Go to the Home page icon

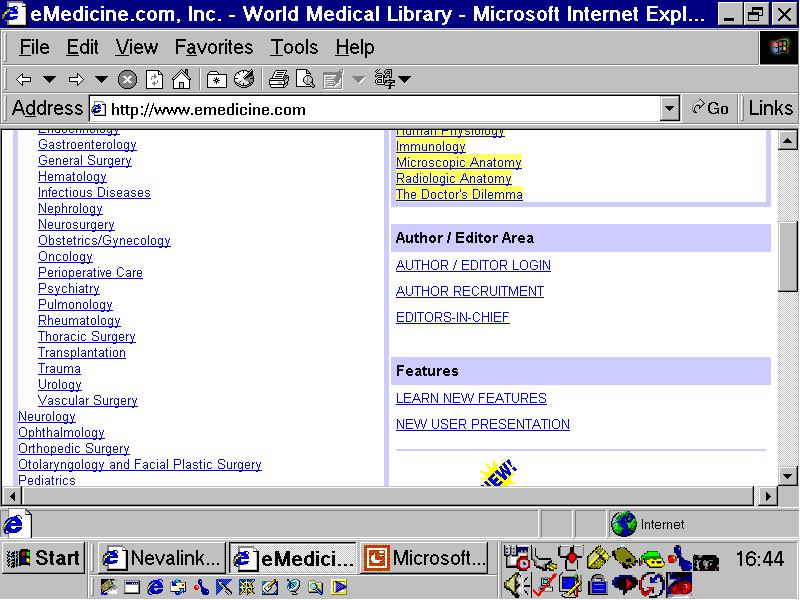tap(181, 79)
